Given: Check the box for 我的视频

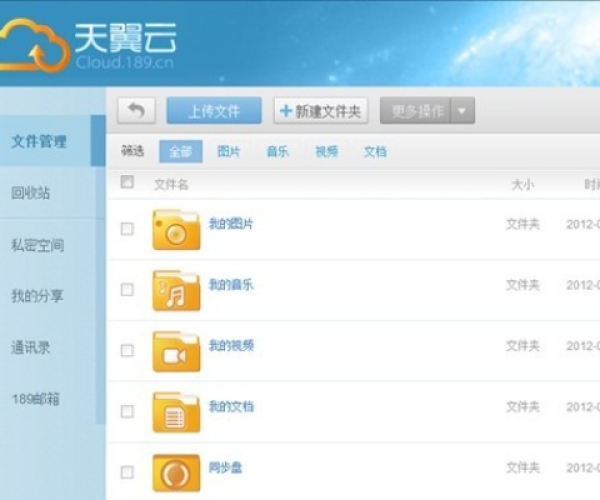Looking at the screenshot, I should click(127, 350).
